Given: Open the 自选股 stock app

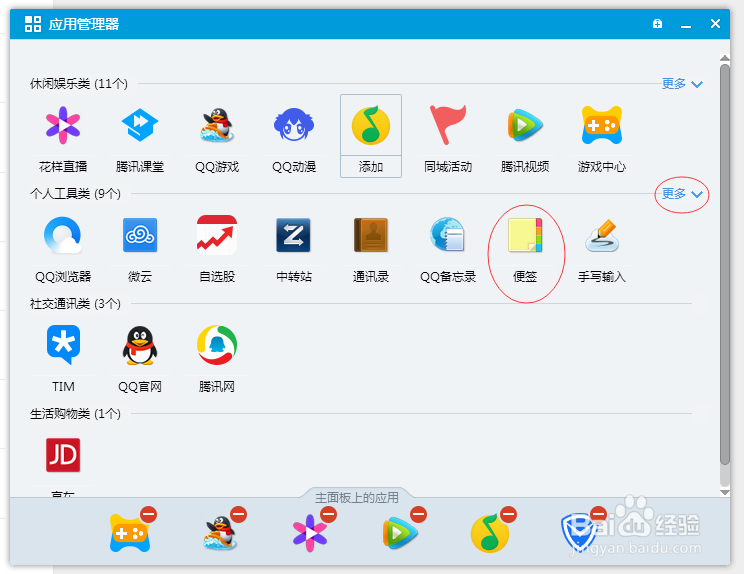Looking at the screenshot, I should (x=217, y=235).
